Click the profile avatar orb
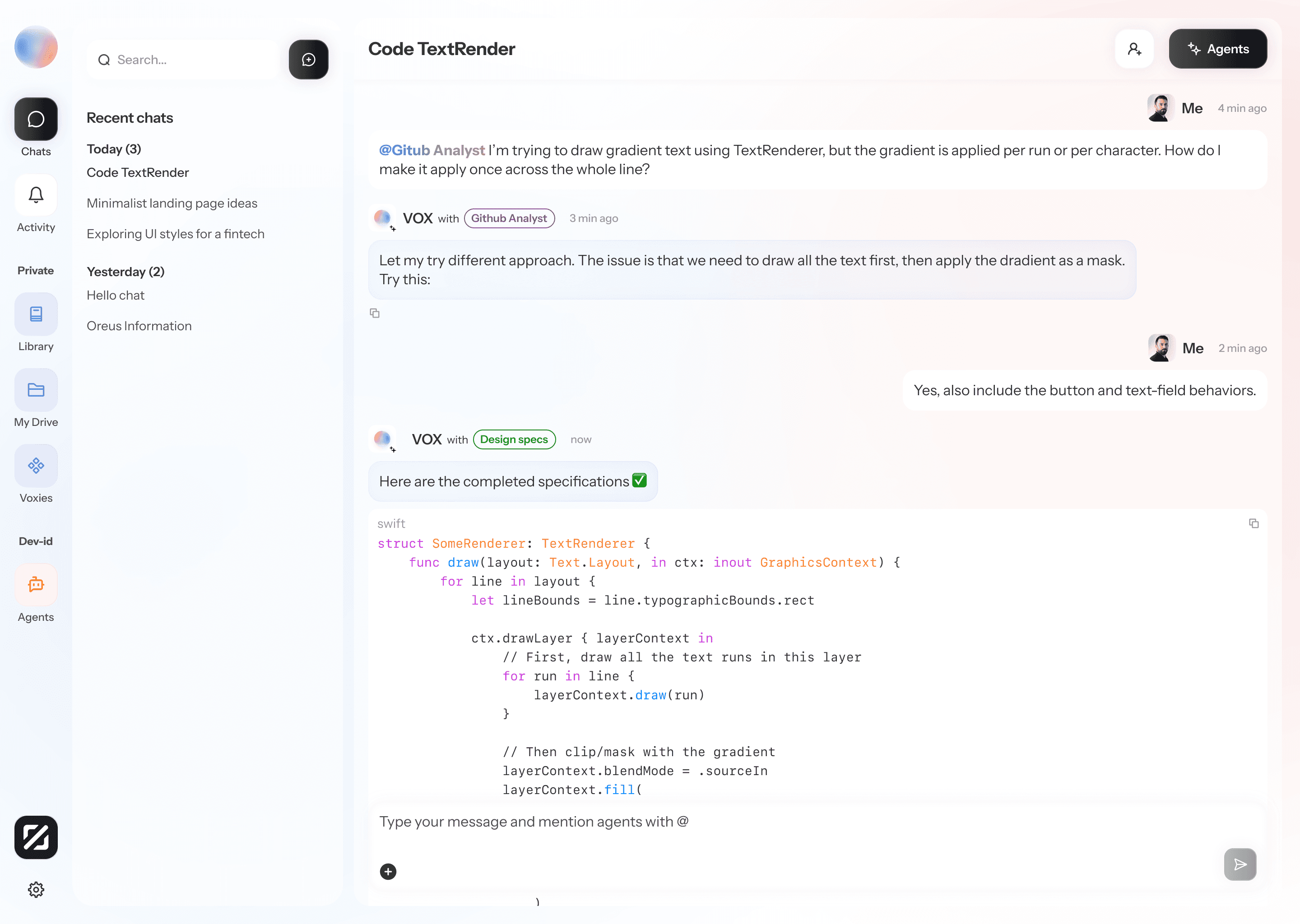 [36, 47]
